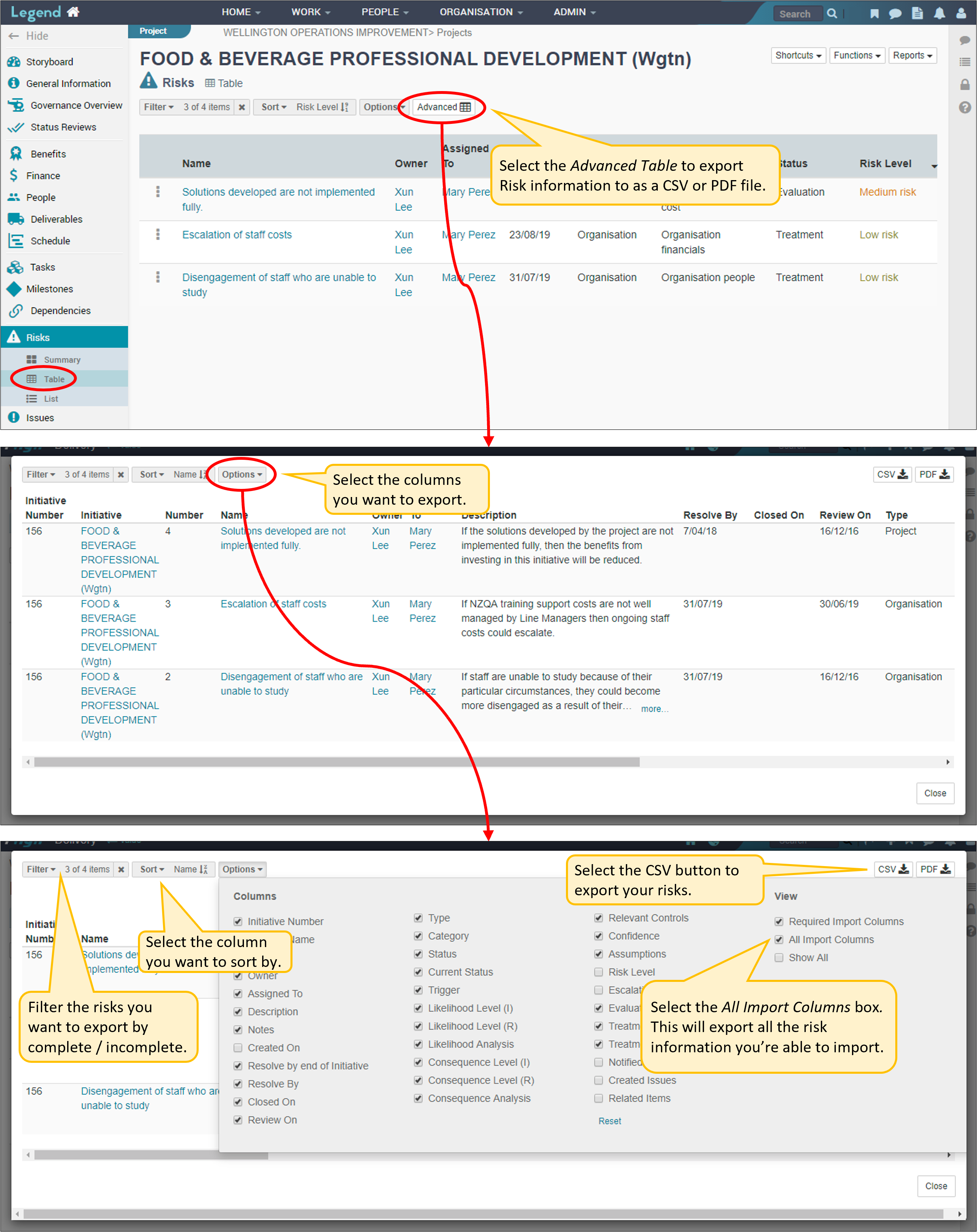Viewport: 977px width, 1232px height.
Task: Toggle the Related Items checkbox
Action: point(598,1098)
